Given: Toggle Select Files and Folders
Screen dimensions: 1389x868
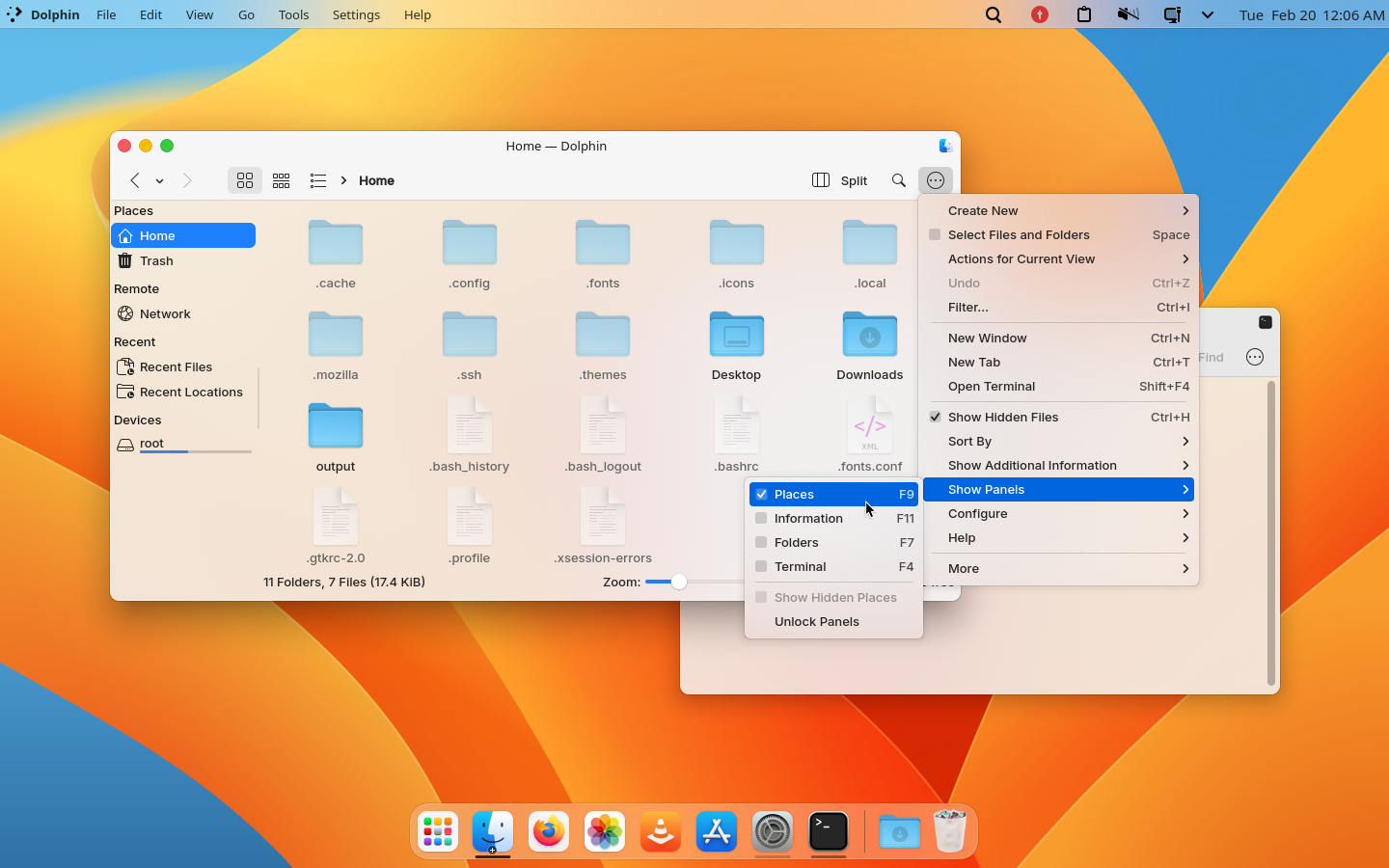Looking at the screenshot, I should [x=1058, y=234].
